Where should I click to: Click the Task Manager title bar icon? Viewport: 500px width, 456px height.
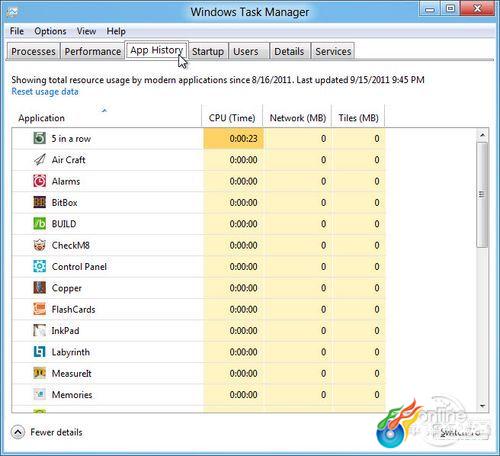[x=12, y=12]
